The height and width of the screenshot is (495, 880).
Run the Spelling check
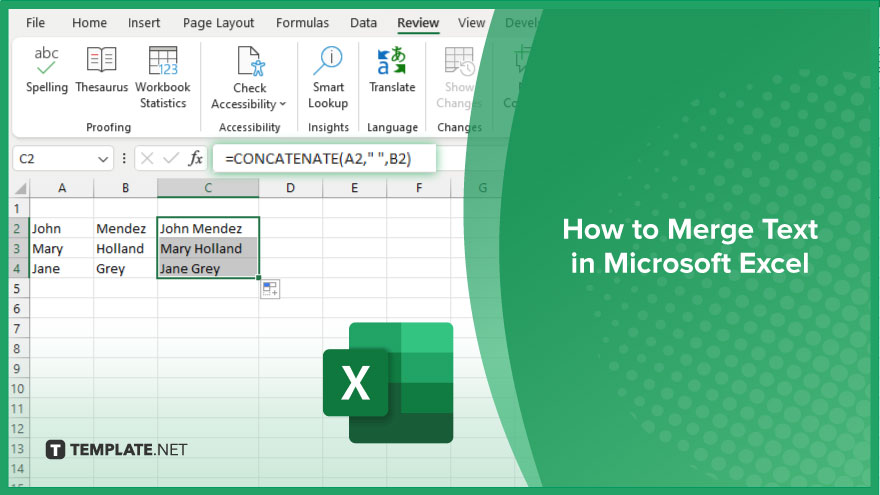[x=47, y=70]
